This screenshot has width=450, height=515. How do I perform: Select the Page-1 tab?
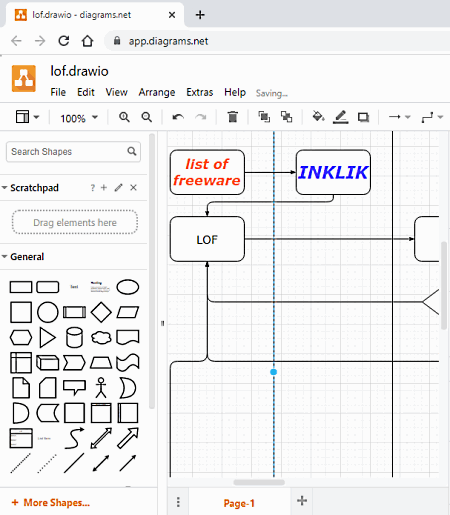tap(239, 503)
